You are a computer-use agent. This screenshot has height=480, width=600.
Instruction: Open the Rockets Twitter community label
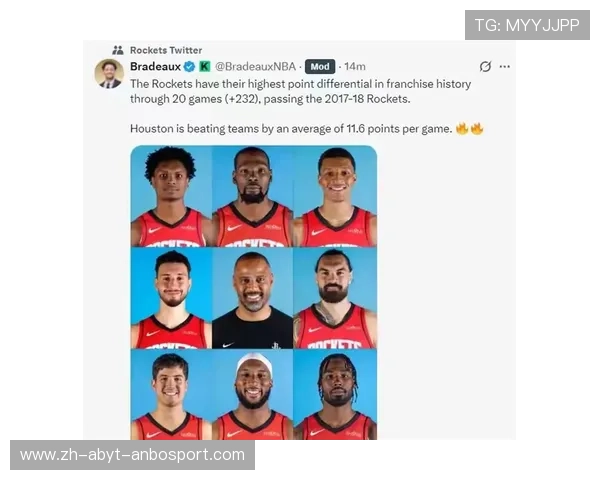click(x=166, y=50)
